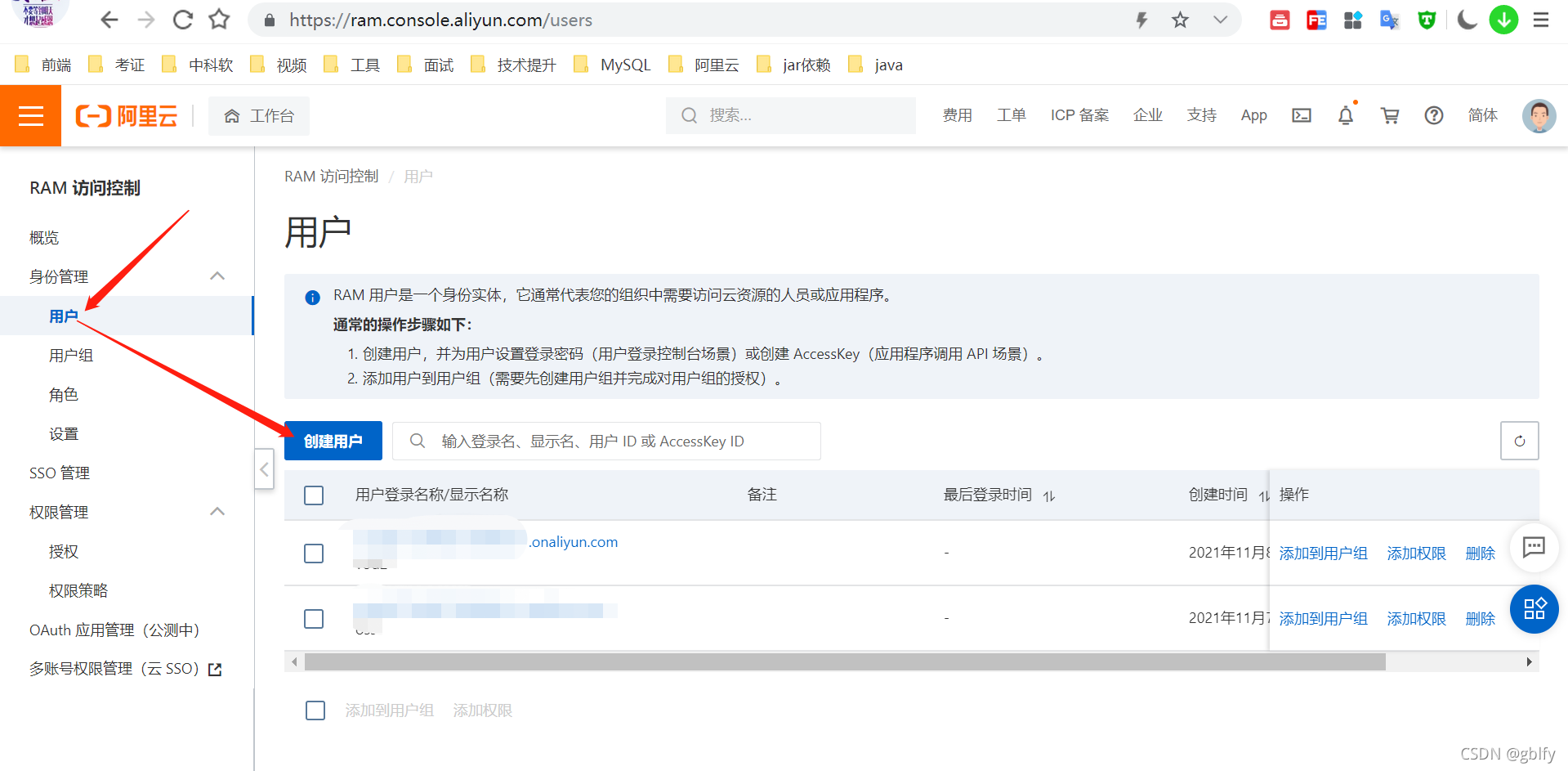Open the hamburger navigation menu
This screenshot has height=771, width=1568.
tap(30, 115)
